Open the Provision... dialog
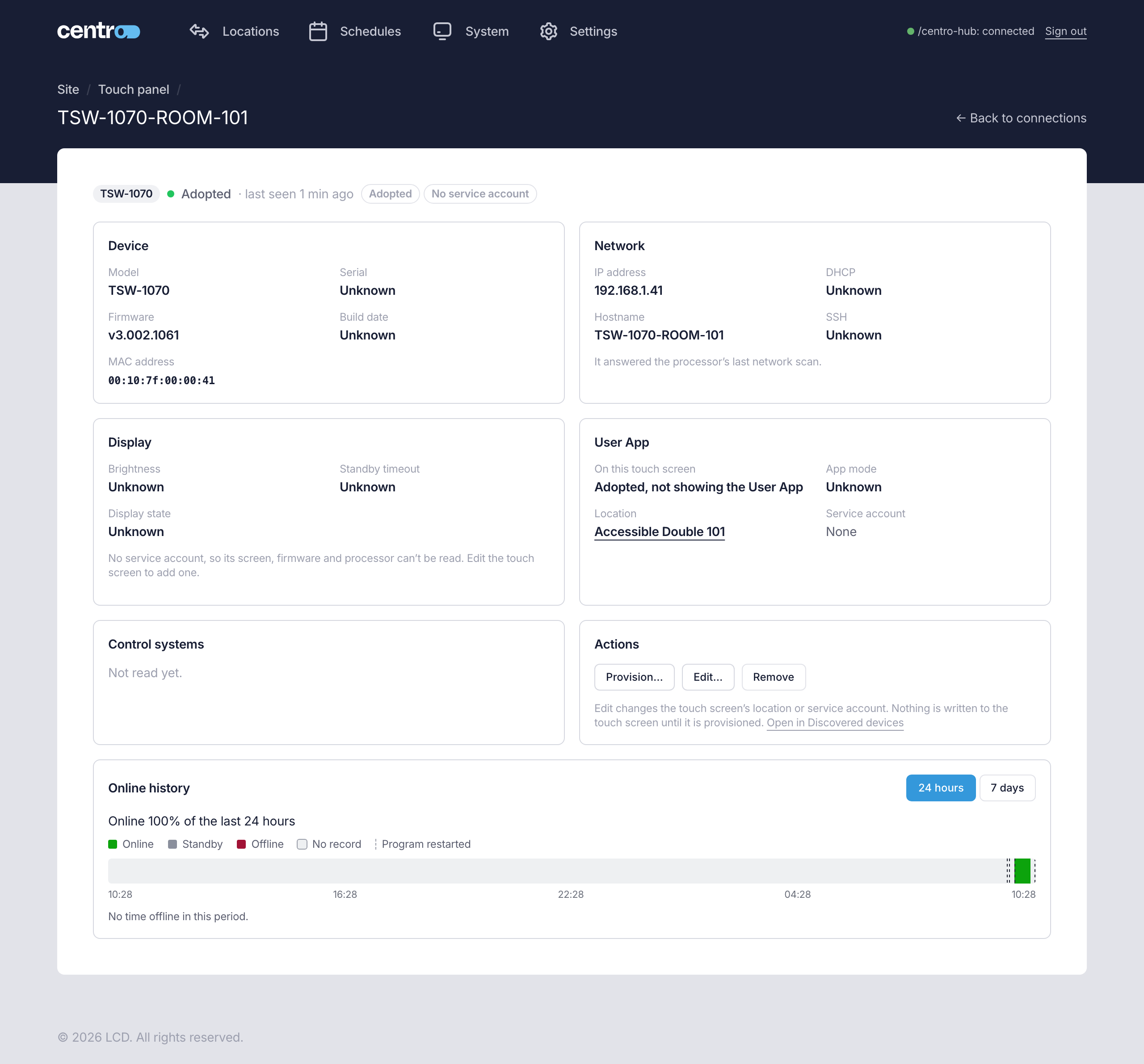Image resolution: width=1144 pixels, height=1064 pixels. 634,676
